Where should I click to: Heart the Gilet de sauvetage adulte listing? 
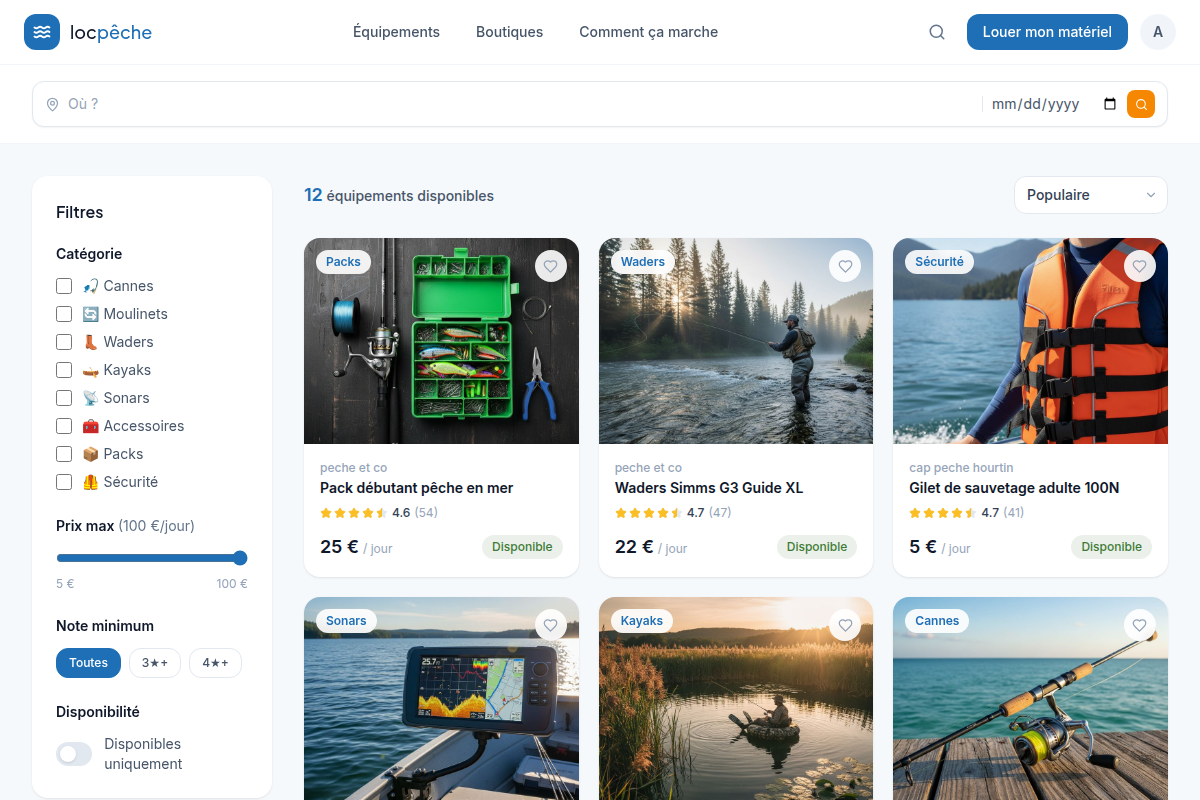(x=1140, y=266)
